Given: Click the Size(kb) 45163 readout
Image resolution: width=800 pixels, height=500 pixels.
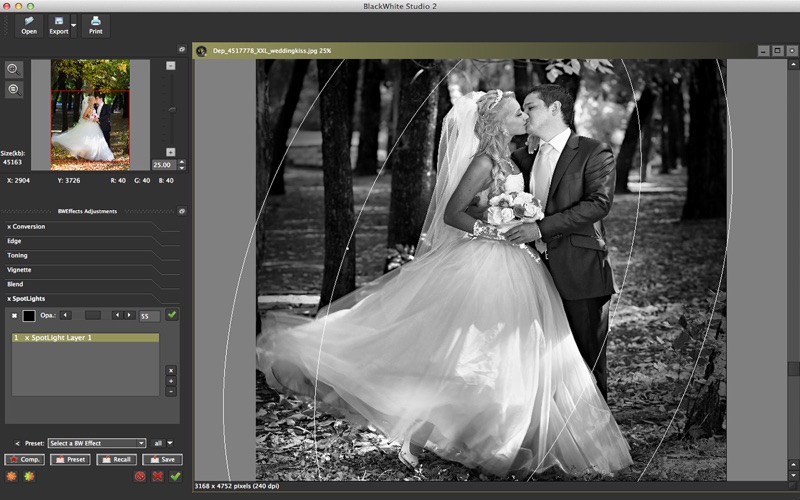Looking at the screenshot, I should point(13,158).
